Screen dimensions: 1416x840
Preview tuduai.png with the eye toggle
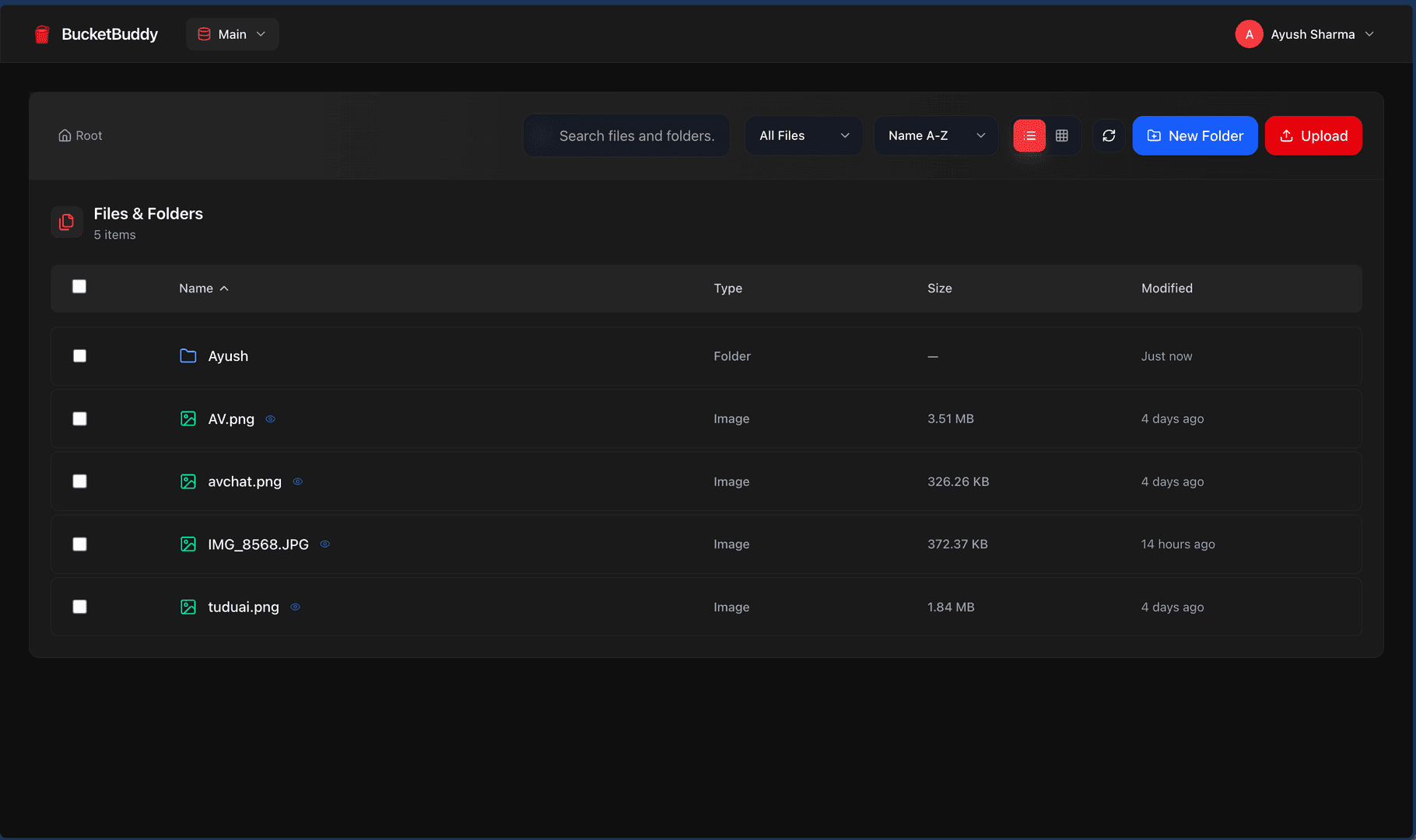(x=295, y=607)
